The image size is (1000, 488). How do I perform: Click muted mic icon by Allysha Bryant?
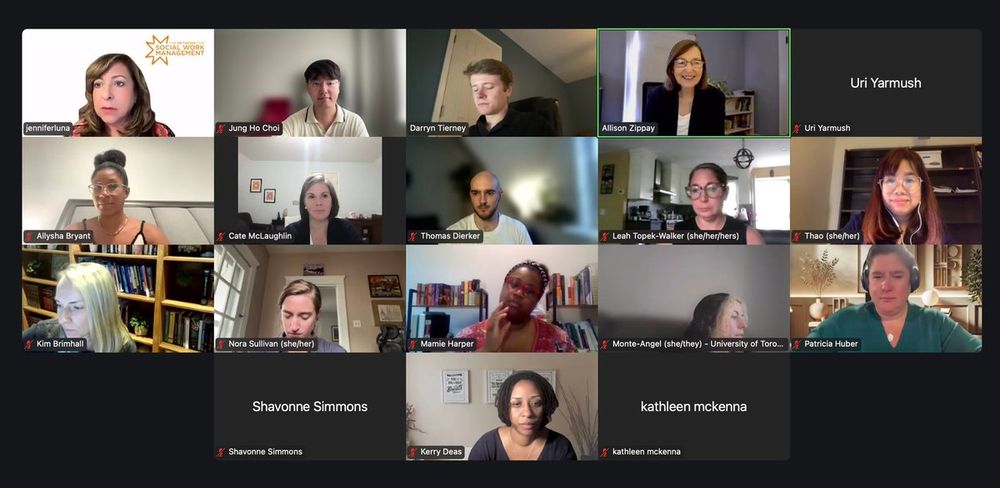click(x=30, y=237)
